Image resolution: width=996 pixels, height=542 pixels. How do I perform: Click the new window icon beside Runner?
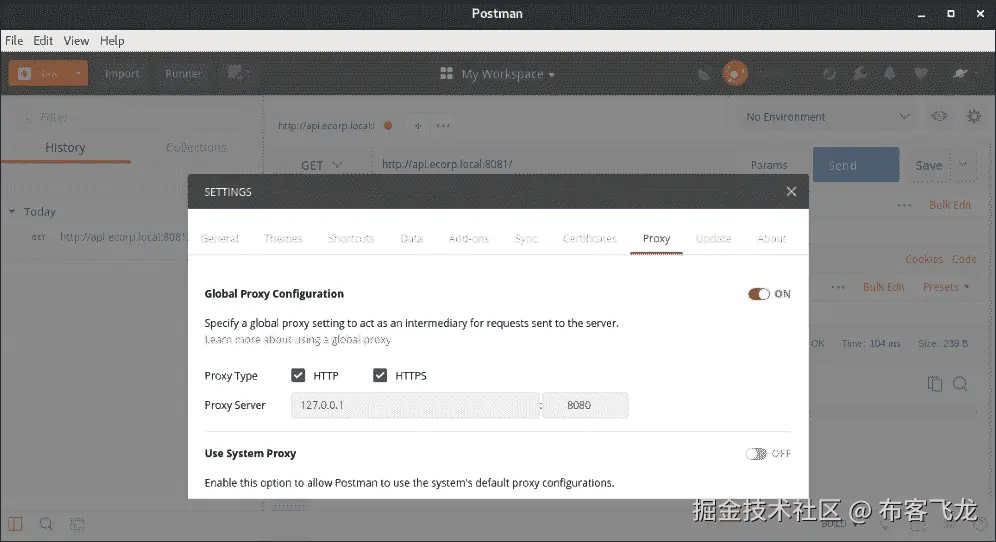(x=236, y=74)
